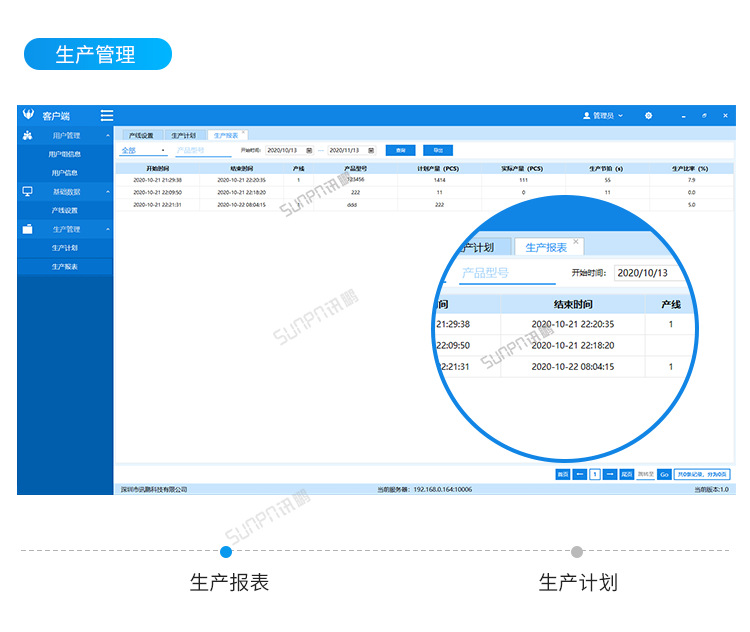The image size is (750, 632).
Task: Click the 管理员 user avatar icon
Action: point(586,115)
